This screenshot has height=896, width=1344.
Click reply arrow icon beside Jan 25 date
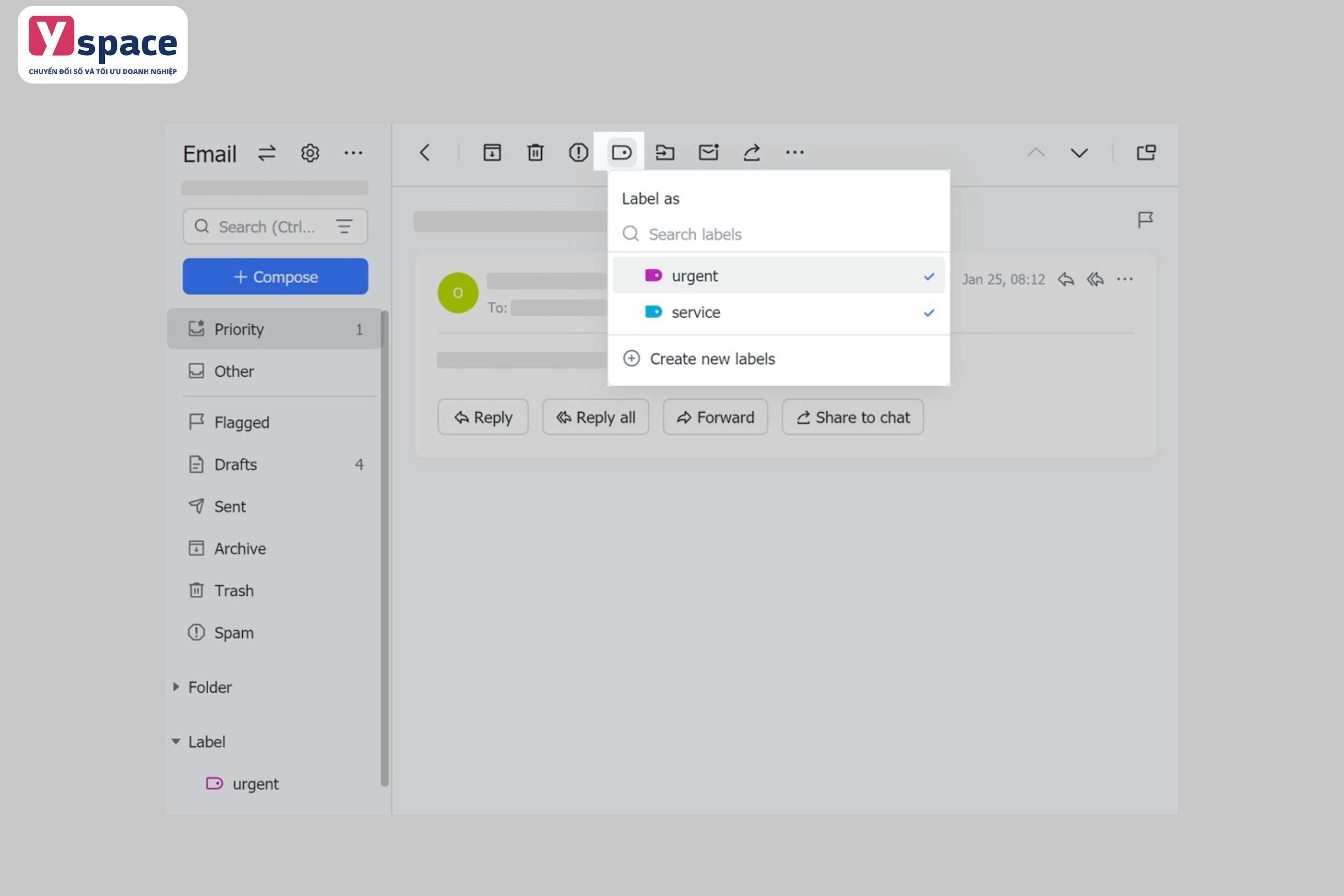pos(1066,280)
